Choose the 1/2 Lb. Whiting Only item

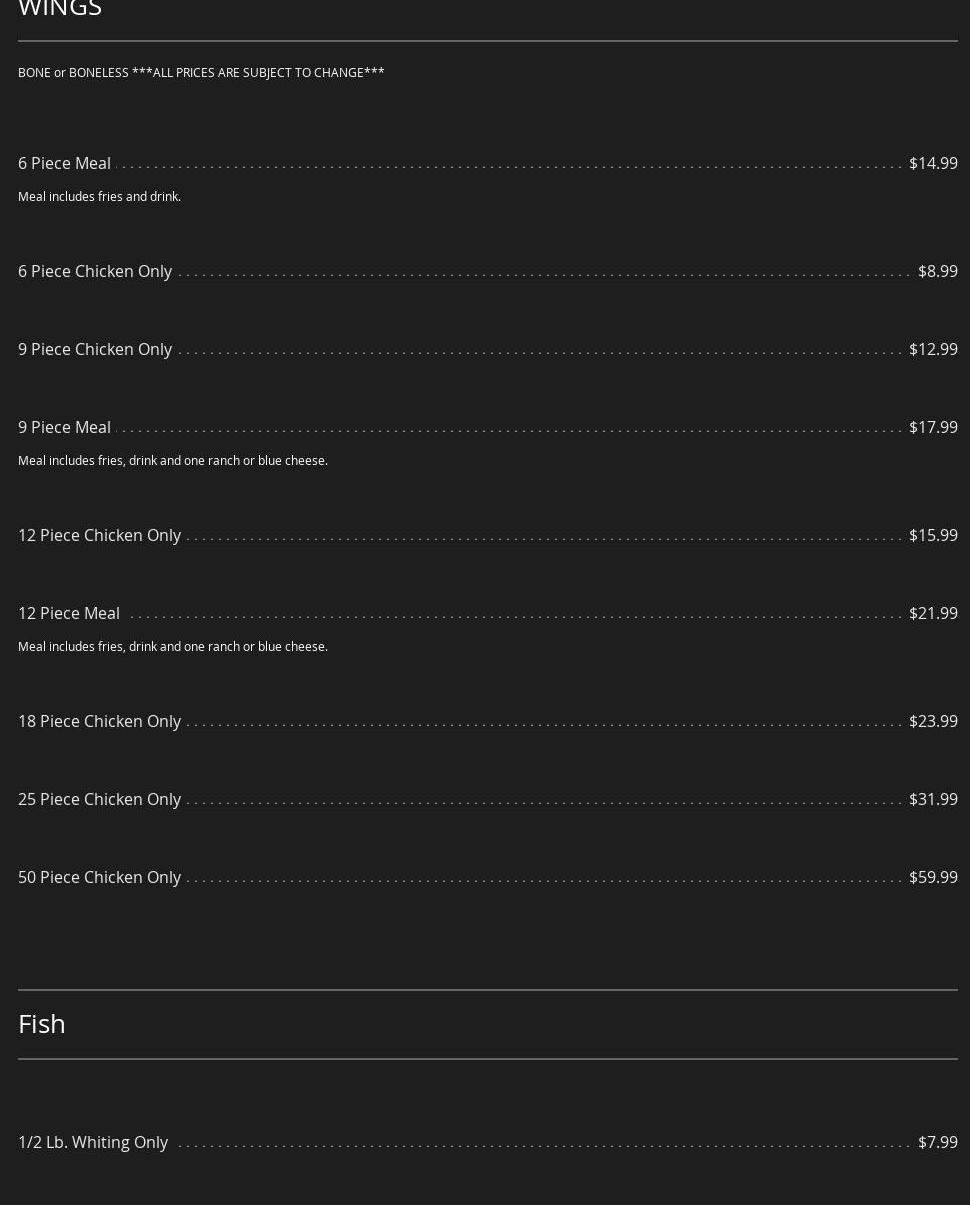click(x=93, y=1142)
